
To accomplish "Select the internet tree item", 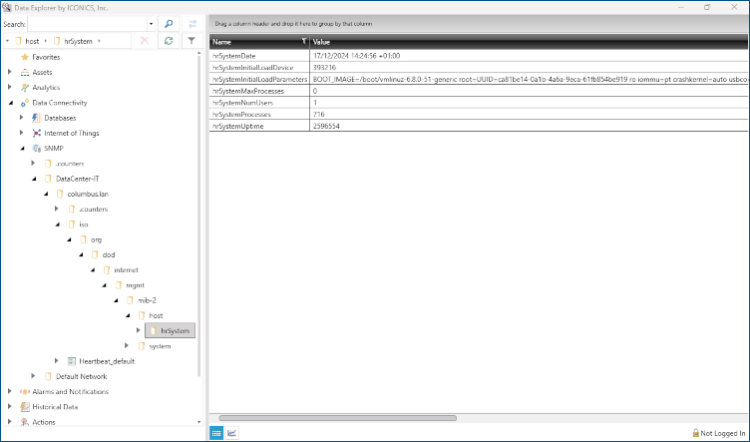I will click(x=126, y=270).
